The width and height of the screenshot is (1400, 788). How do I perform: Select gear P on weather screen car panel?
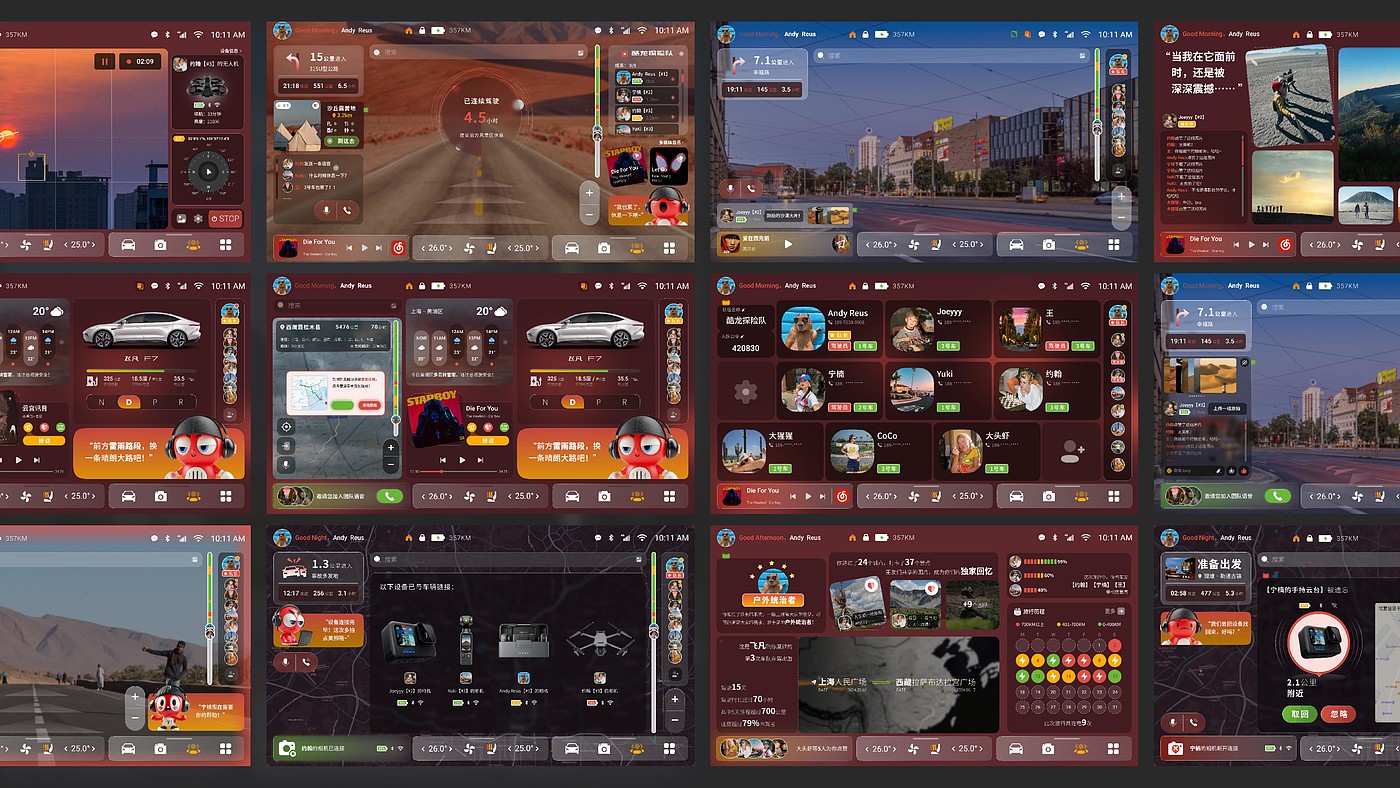click(x=598, y=402)
